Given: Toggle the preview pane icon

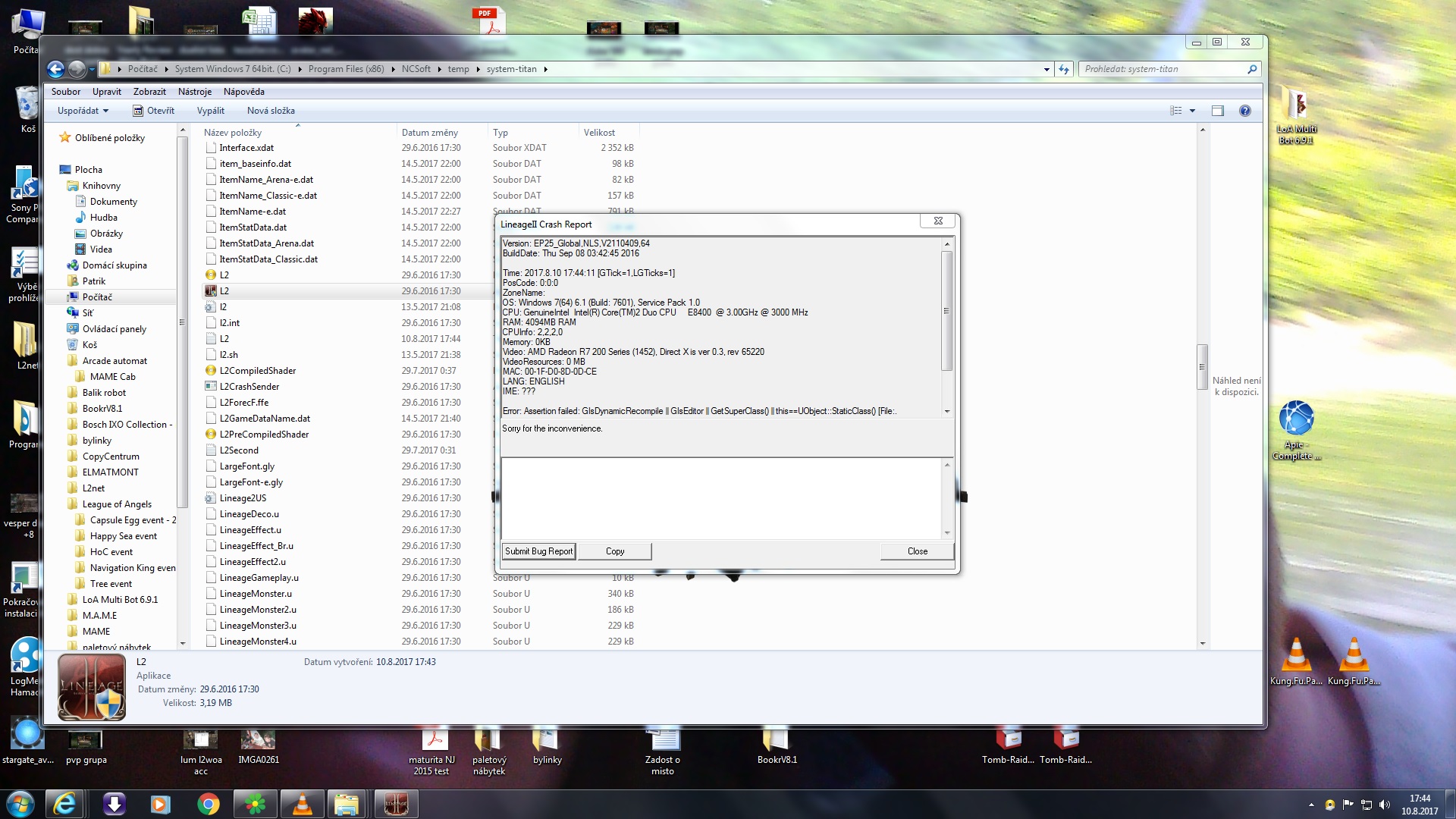Looking at the screenshot, I should 1218,111.
